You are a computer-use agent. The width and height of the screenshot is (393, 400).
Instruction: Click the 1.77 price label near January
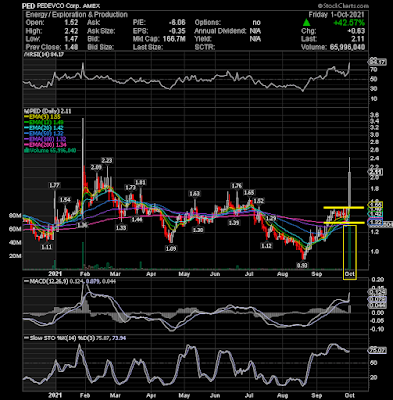coord(54,185)
